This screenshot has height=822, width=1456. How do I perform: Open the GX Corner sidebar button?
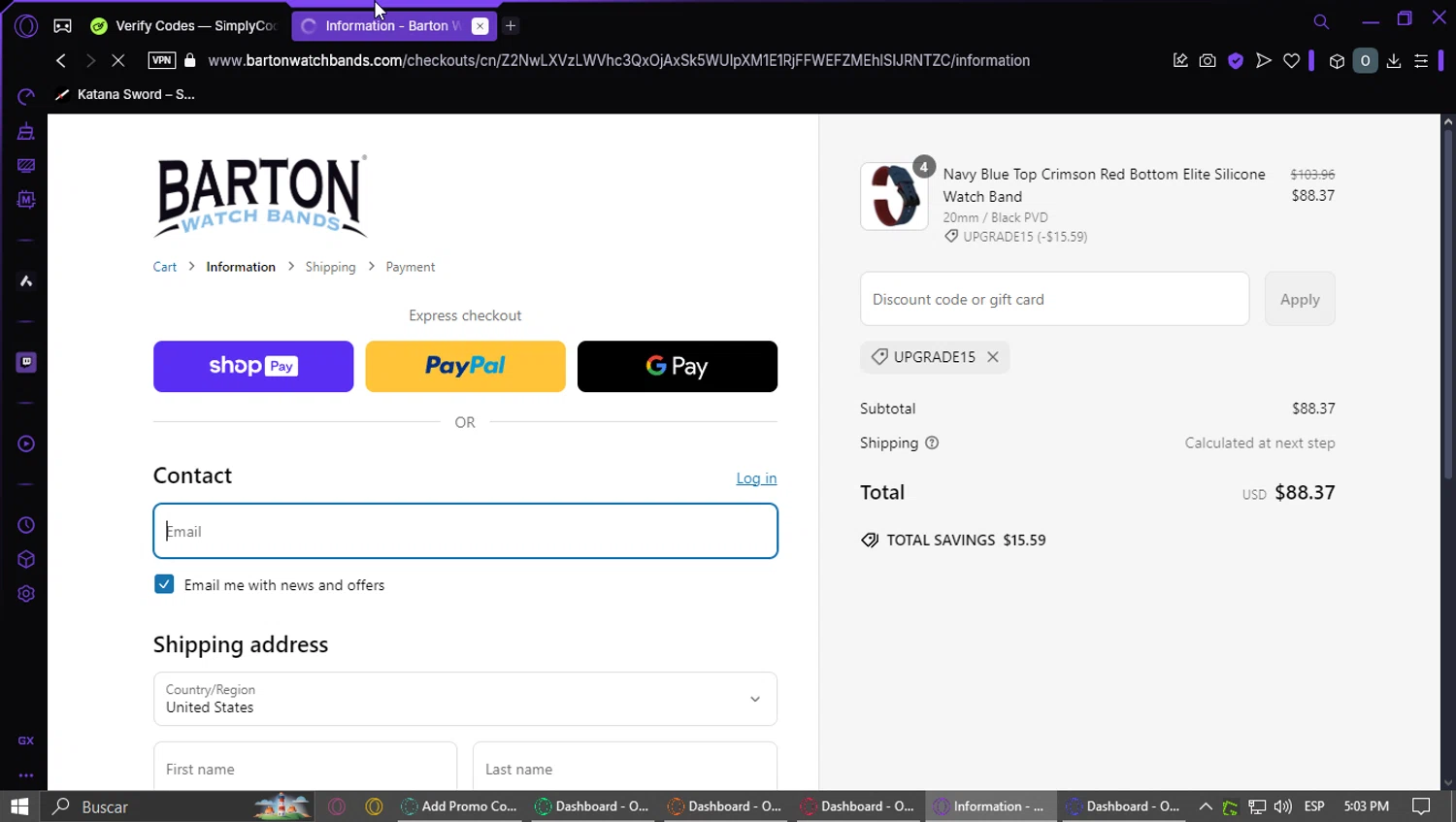point(26,740)
